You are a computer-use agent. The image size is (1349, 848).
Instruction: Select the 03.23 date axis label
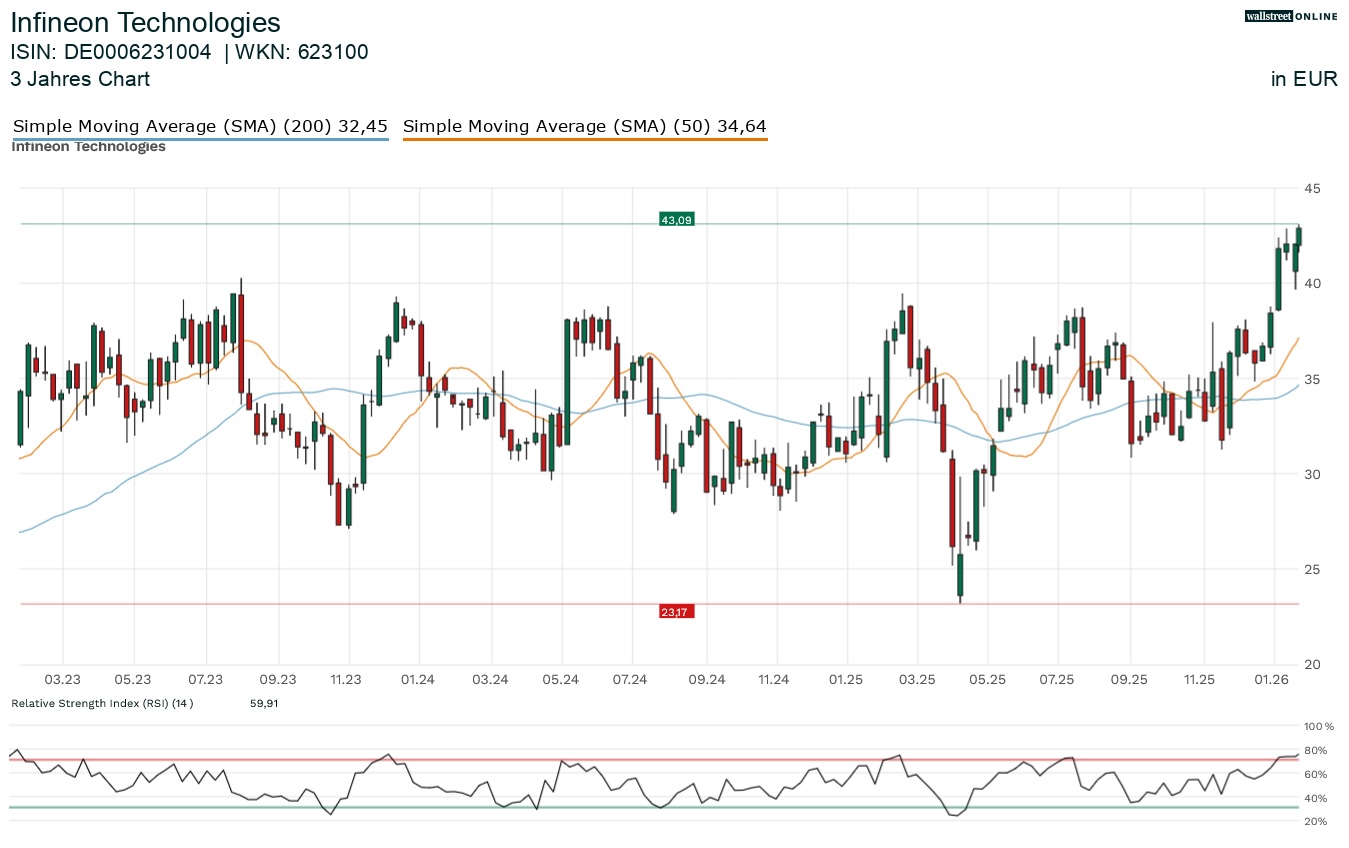click(62, 679)
